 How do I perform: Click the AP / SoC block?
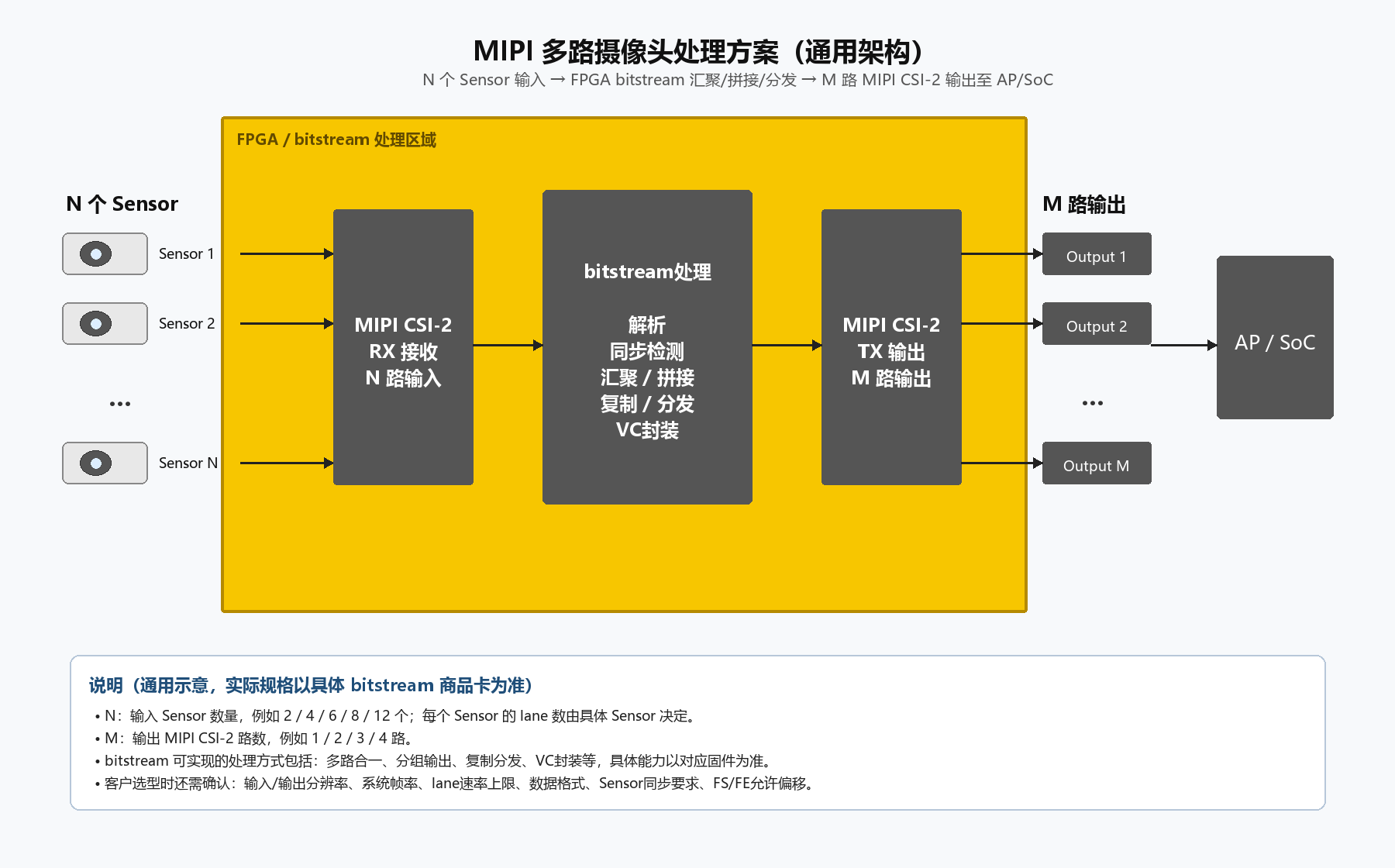tap(1275, 338)
